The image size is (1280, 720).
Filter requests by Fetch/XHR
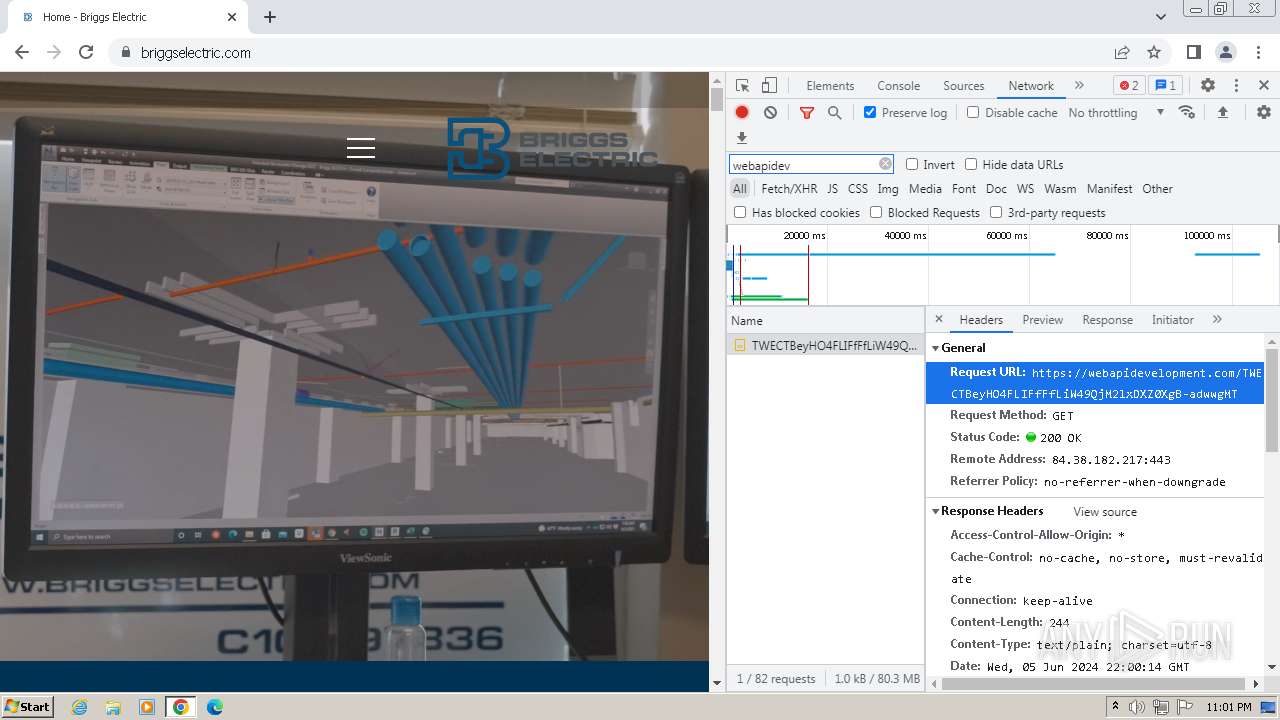[789, 189]
